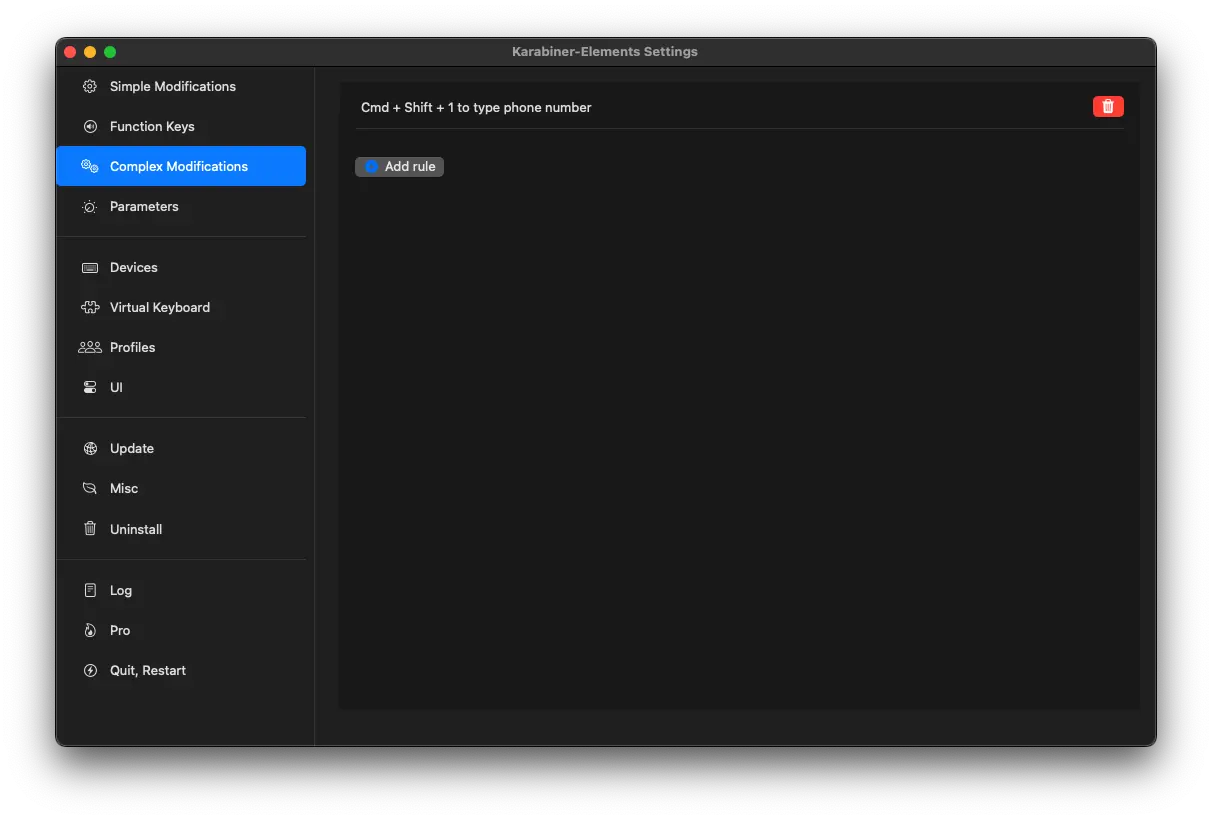
Task: Click the blue plus icon in Add rule
Action: pos(371,167)
